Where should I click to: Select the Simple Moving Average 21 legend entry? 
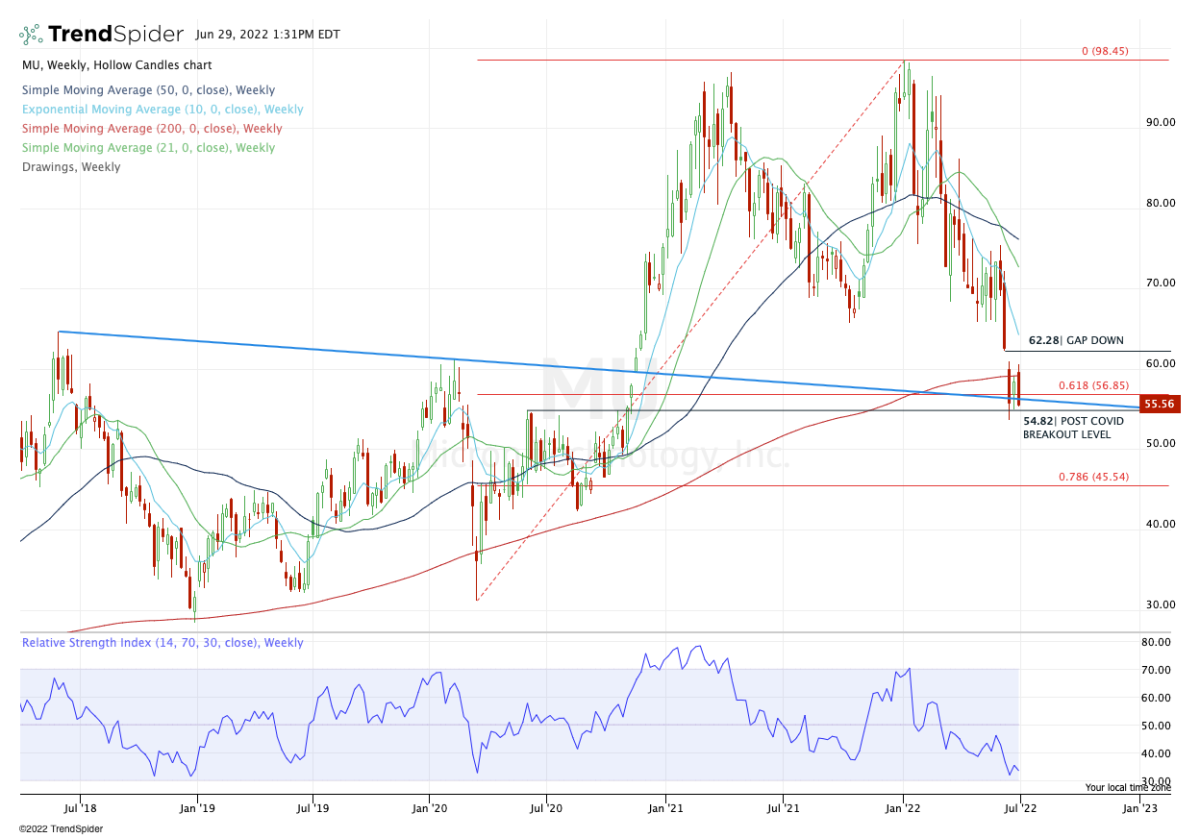[147, 147]
